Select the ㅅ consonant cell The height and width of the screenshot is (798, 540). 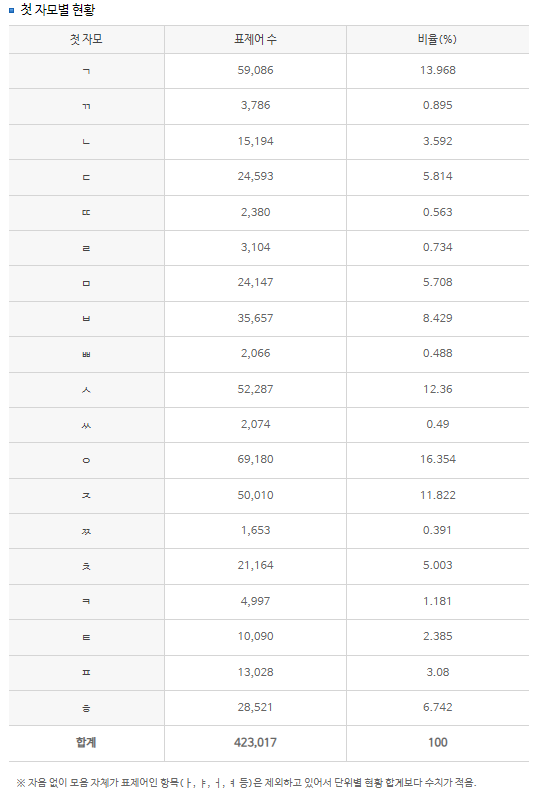point(86,389)
